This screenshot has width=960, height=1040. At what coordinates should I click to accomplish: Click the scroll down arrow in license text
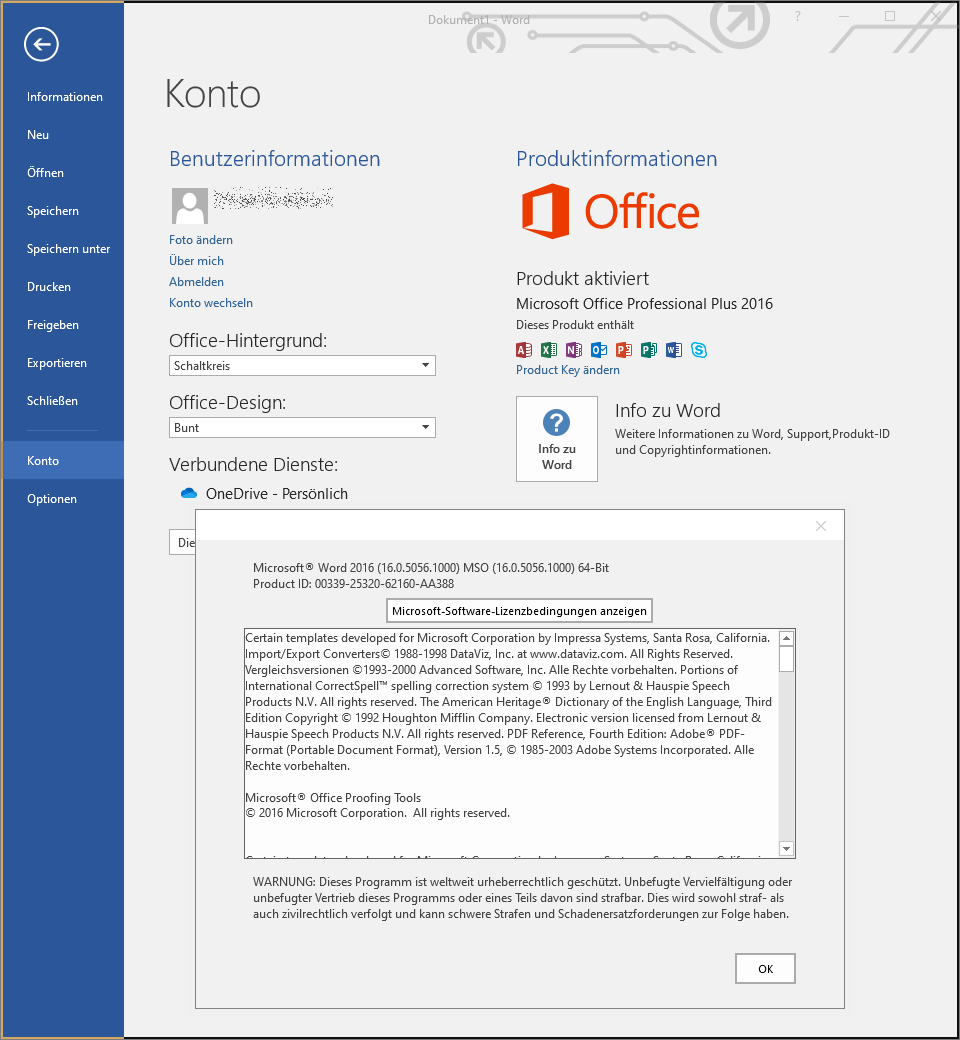[786, 849]
